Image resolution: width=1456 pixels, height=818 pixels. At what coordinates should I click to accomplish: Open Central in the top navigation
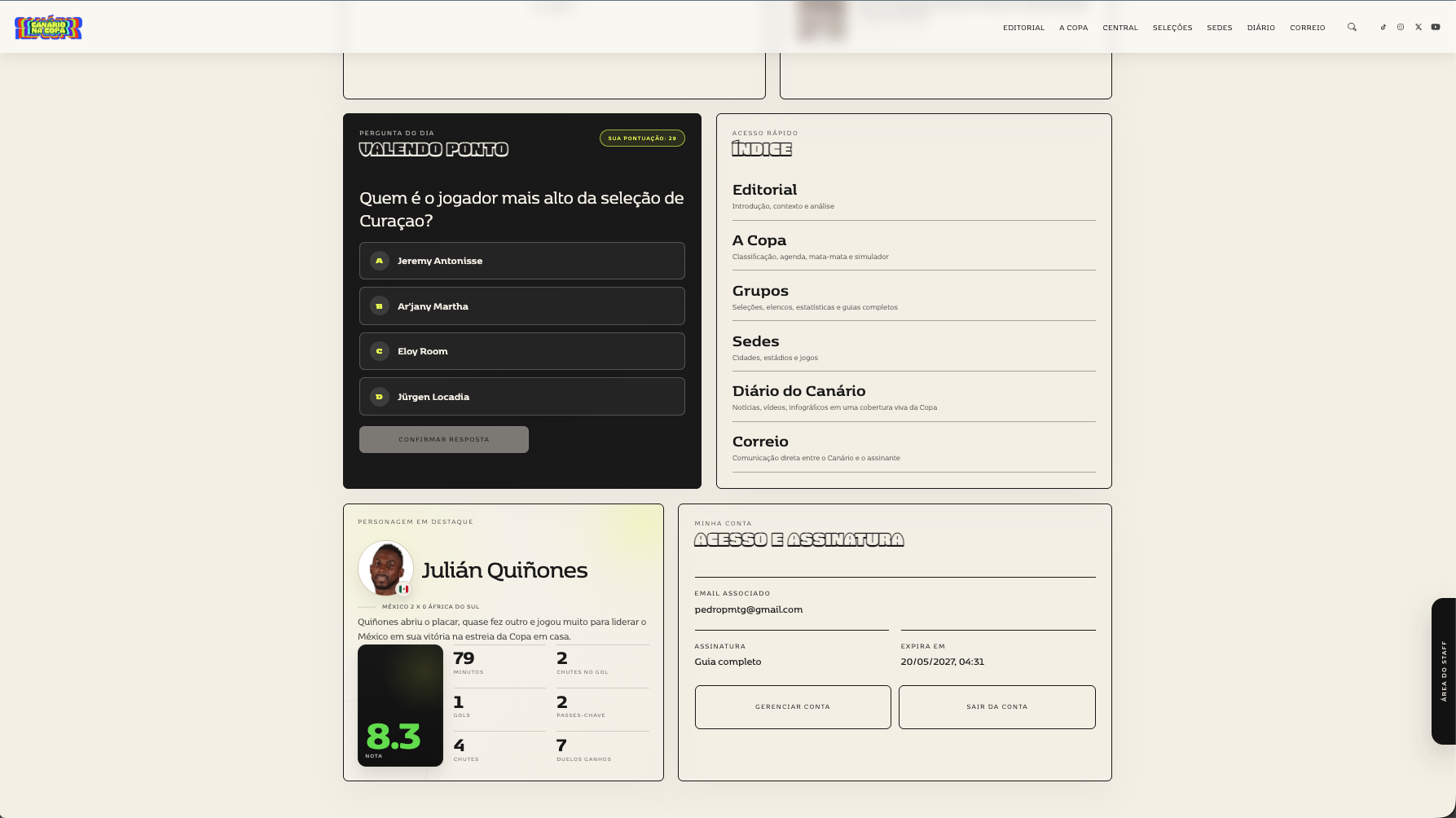pyautogui.click(x=1120, y=28)
